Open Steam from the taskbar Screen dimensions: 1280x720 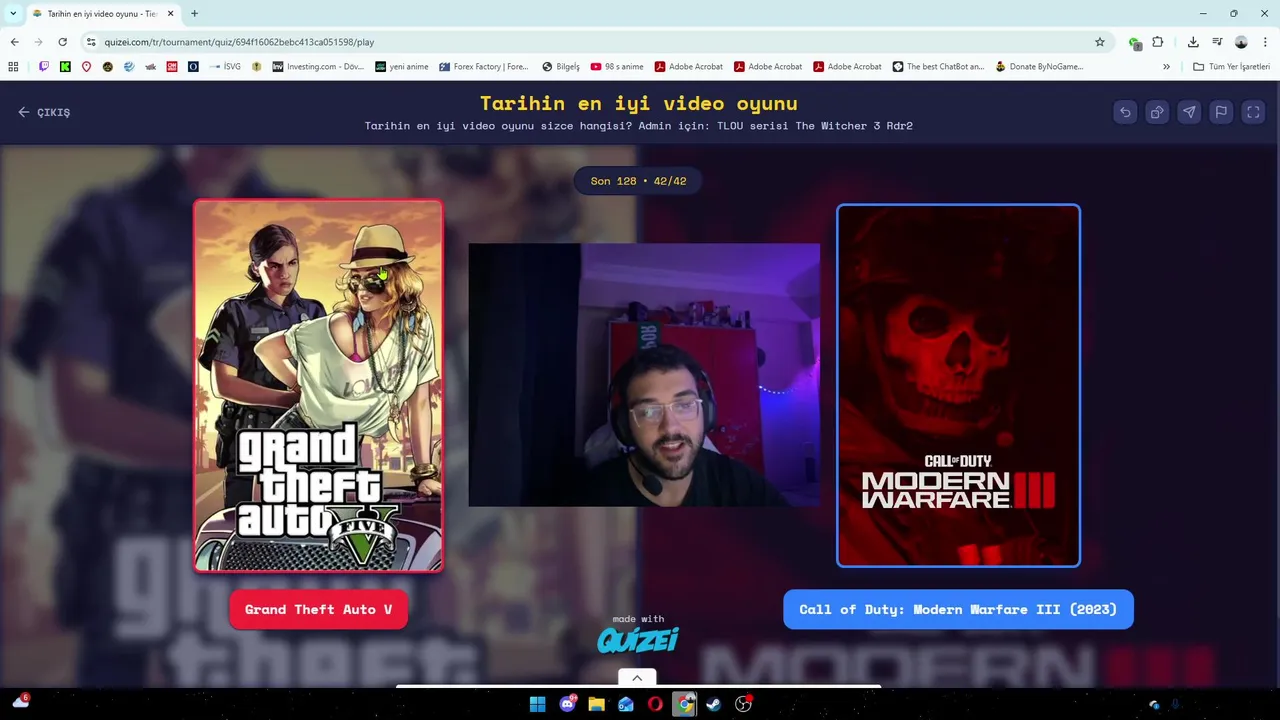tap(714, 704)
